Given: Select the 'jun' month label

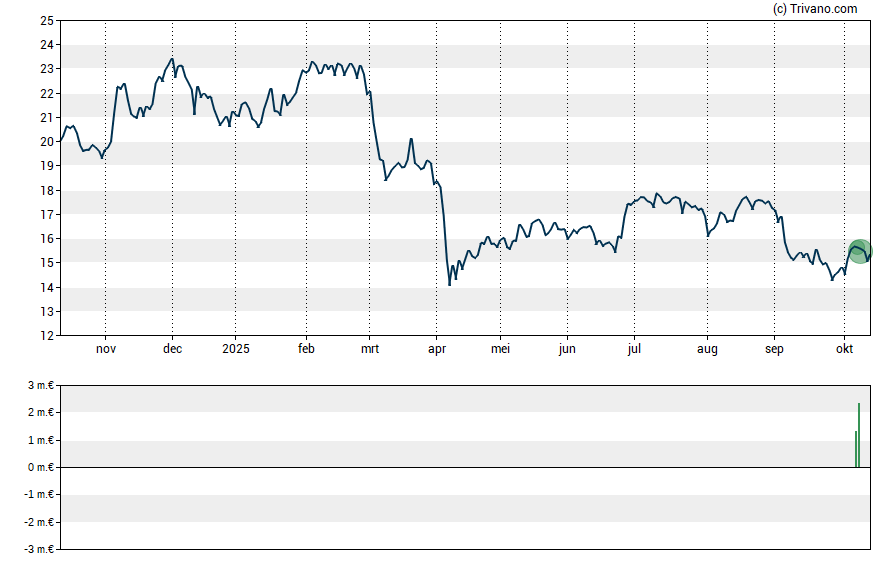Looking at the screenshot, I should [567, 350].
